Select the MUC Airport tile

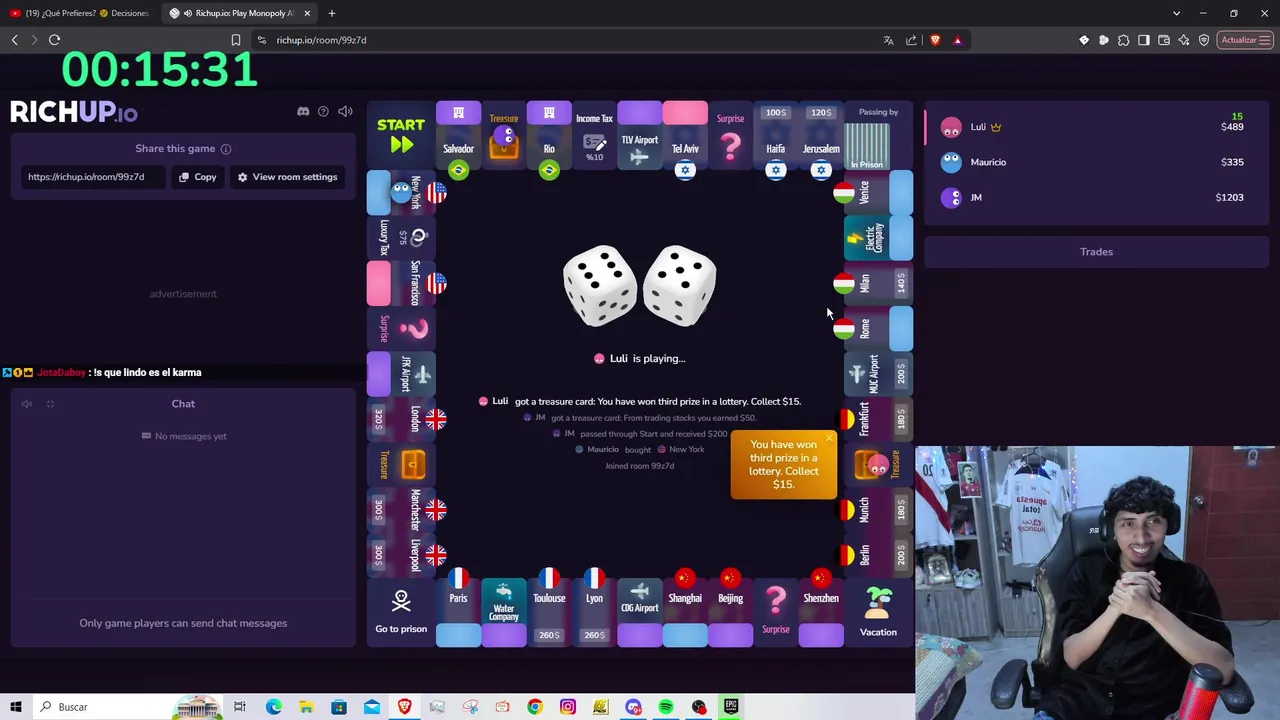click(x=878, y=374)
